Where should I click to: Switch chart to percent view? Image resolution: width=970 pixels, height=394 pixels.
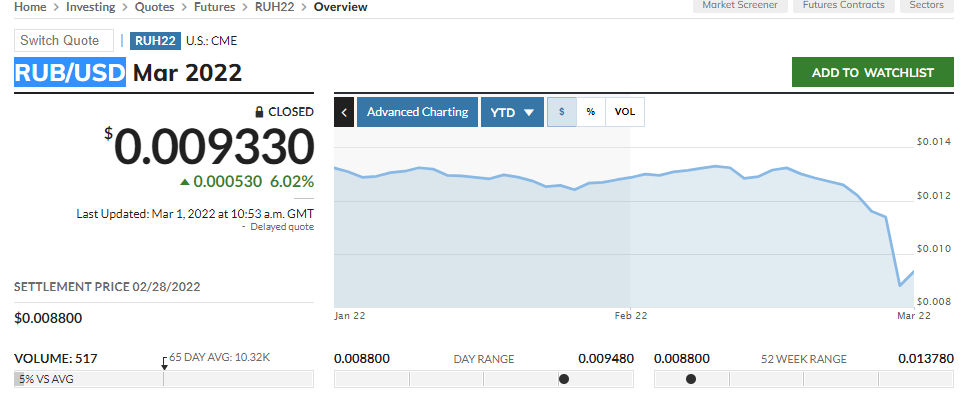pyautogui.click(x=591, y=112)
